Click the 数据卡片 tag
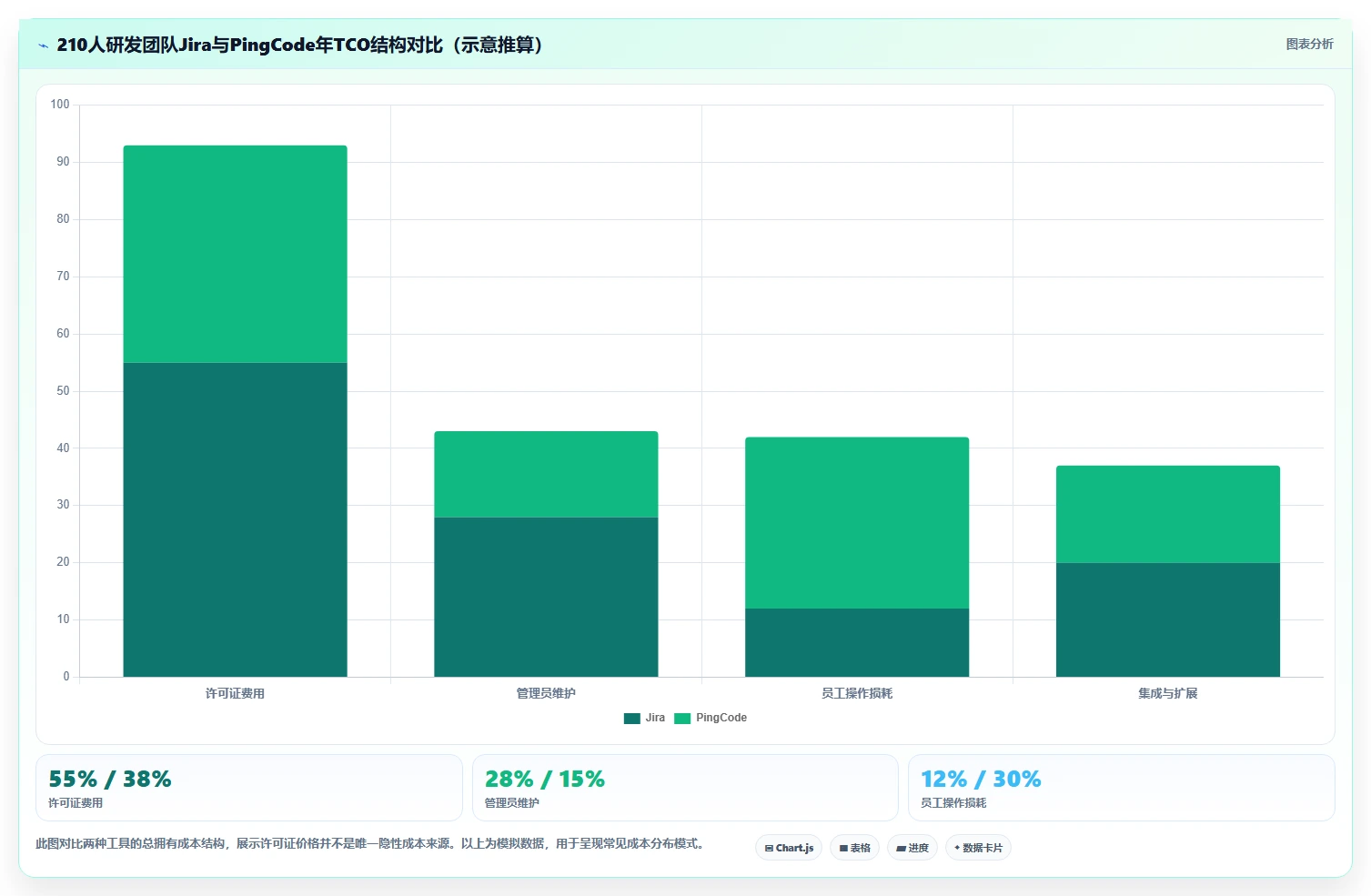1371x896 pixels. 978,848
